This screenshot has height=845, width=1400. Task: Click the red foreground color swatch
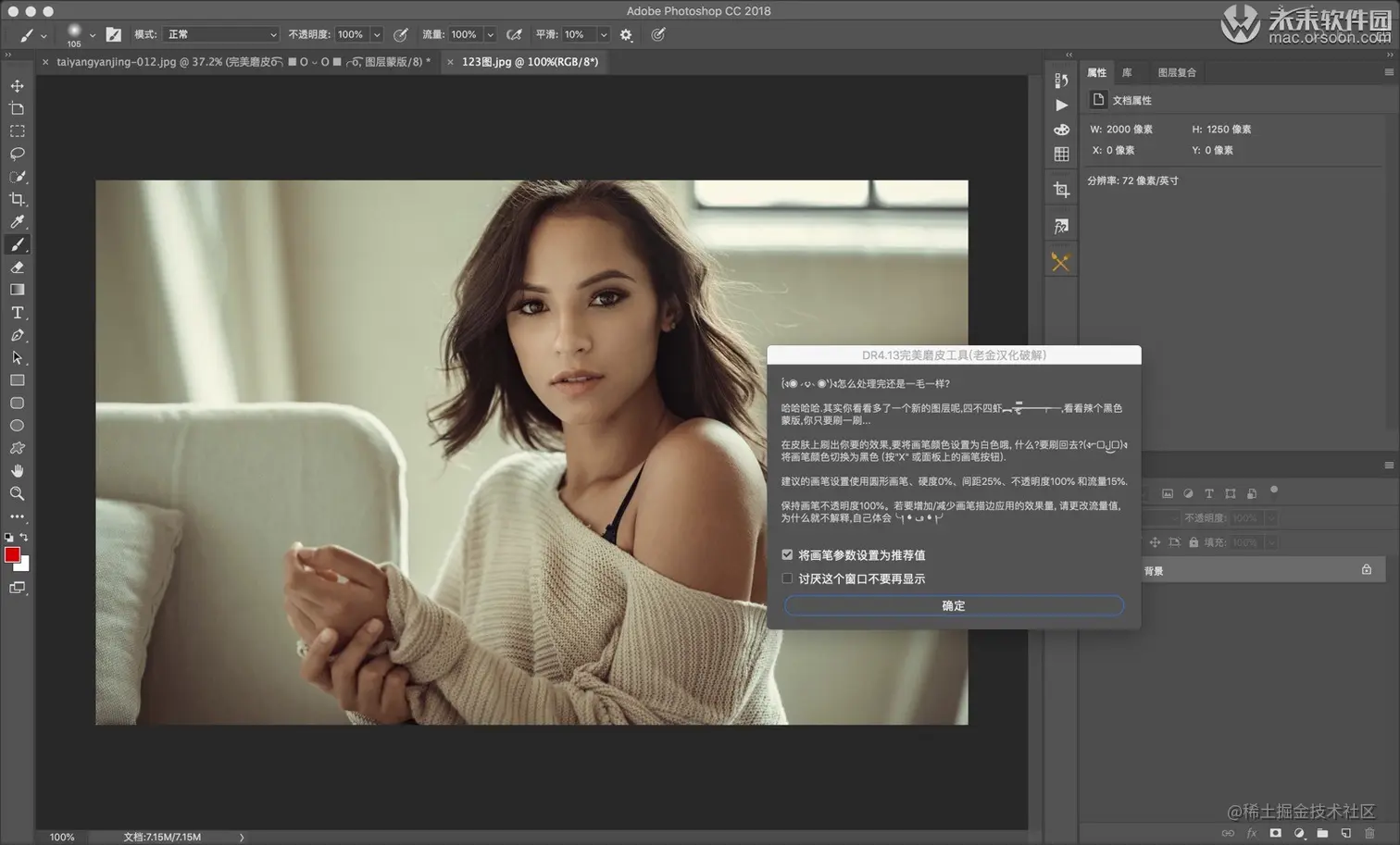click(x=12, y=554)
